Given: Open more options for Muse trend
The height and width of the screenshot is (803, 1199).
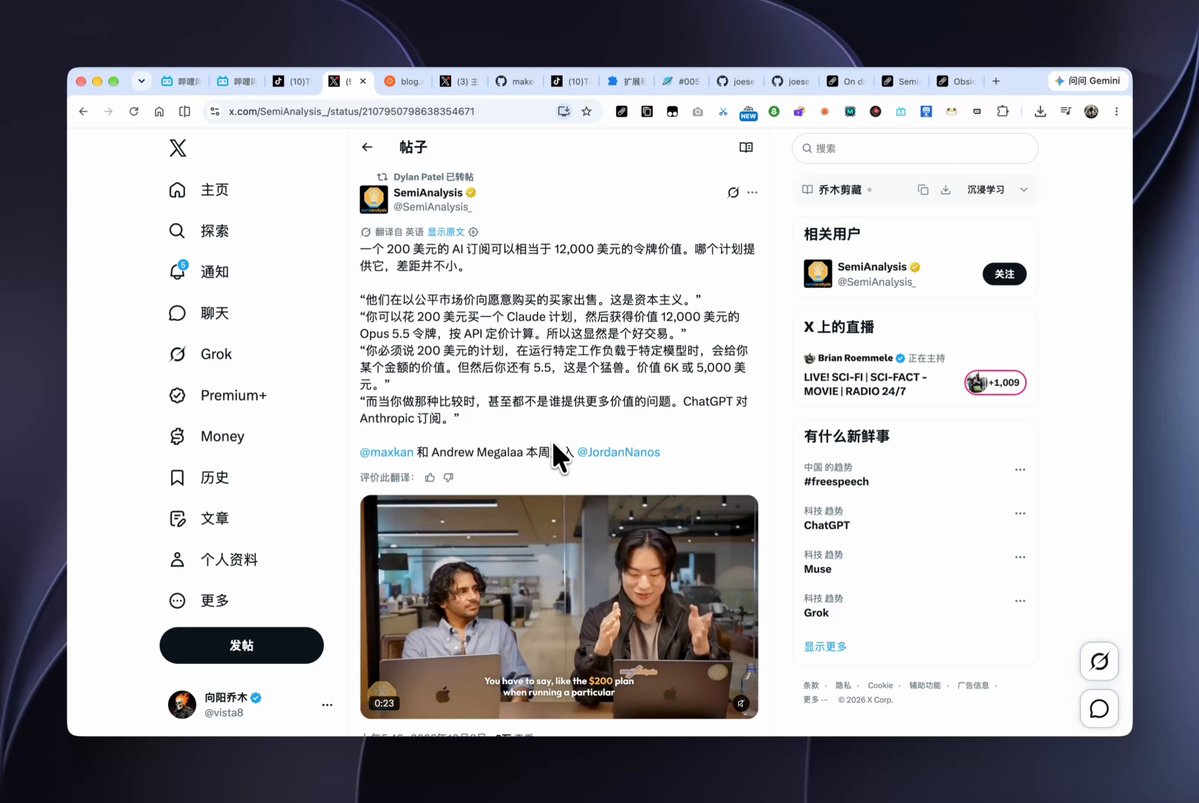Looking at the screenshot, I should [x=1020, y=557].
